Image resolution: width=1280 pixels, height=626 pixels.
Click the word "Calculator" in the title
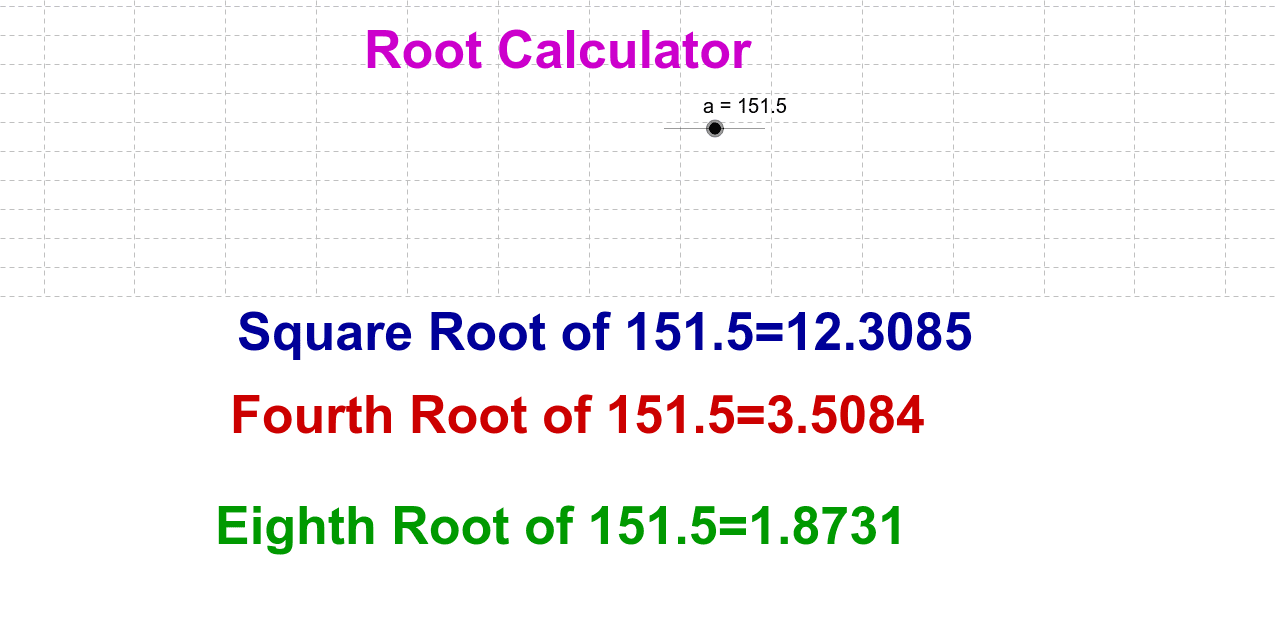[x=624, y=50]
